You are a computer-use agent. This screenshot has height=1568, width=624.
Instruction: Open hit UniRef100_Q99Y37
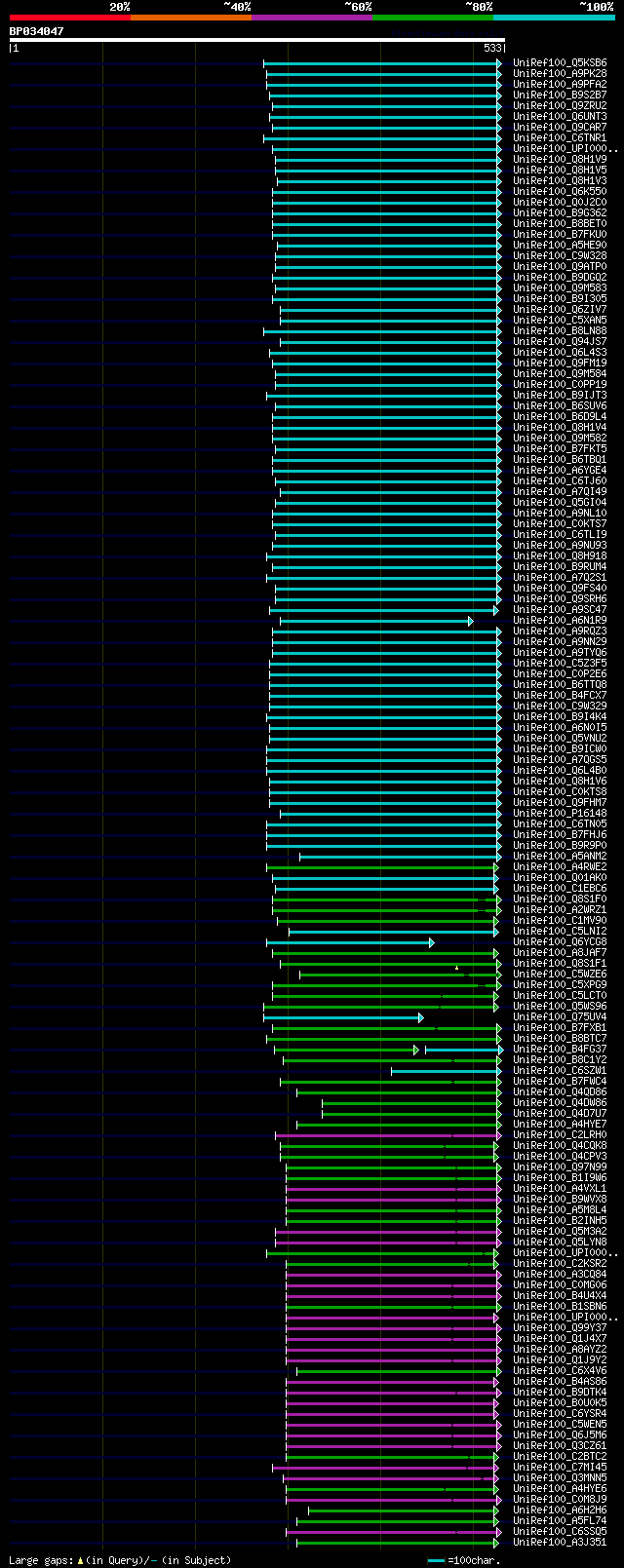pyautogui.click(x=560, y=1328)
